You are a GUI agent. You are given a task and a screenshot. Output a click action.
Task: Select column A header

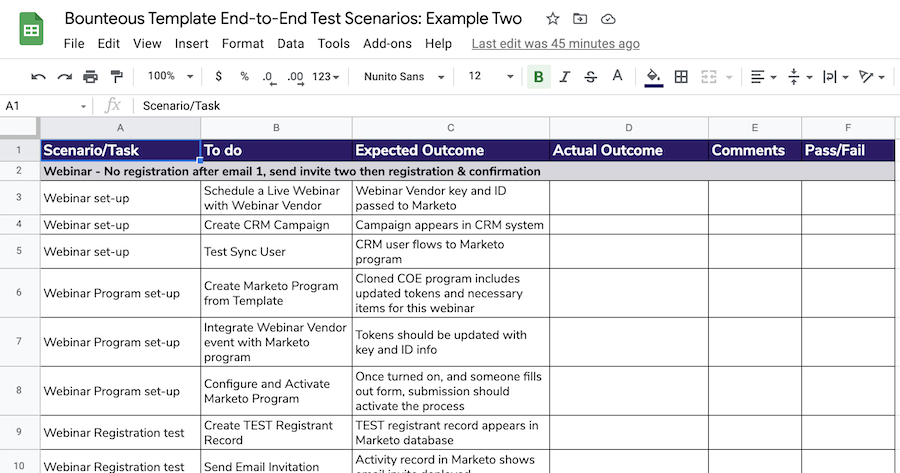point(120,128)
